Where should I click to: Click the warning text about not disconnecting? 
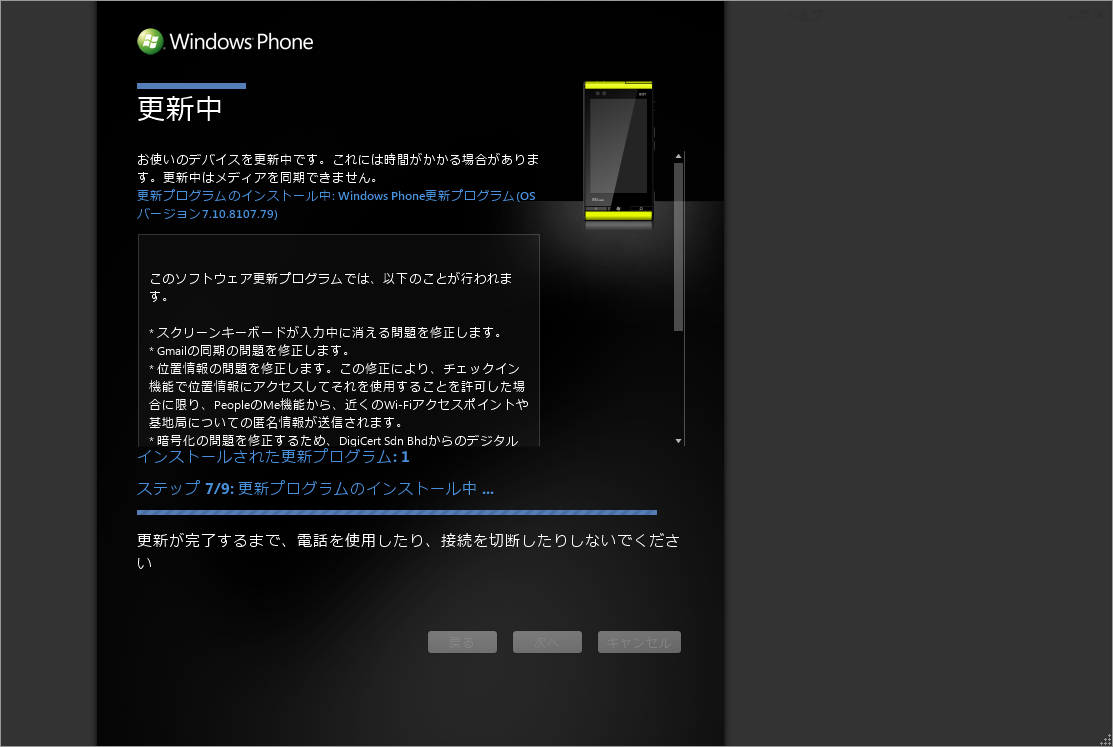[408, 552]
